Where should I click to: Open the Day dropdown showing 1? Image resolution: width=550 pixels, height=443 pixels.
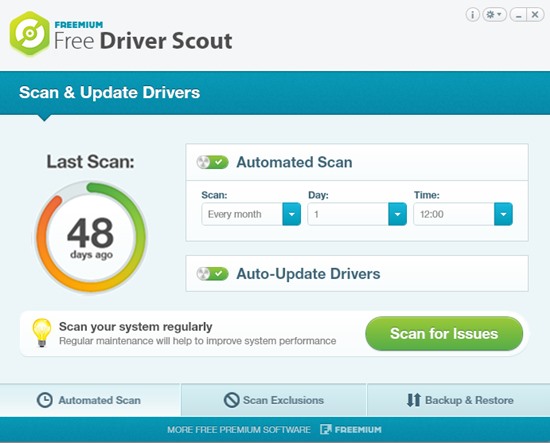(x=357, y=214)
